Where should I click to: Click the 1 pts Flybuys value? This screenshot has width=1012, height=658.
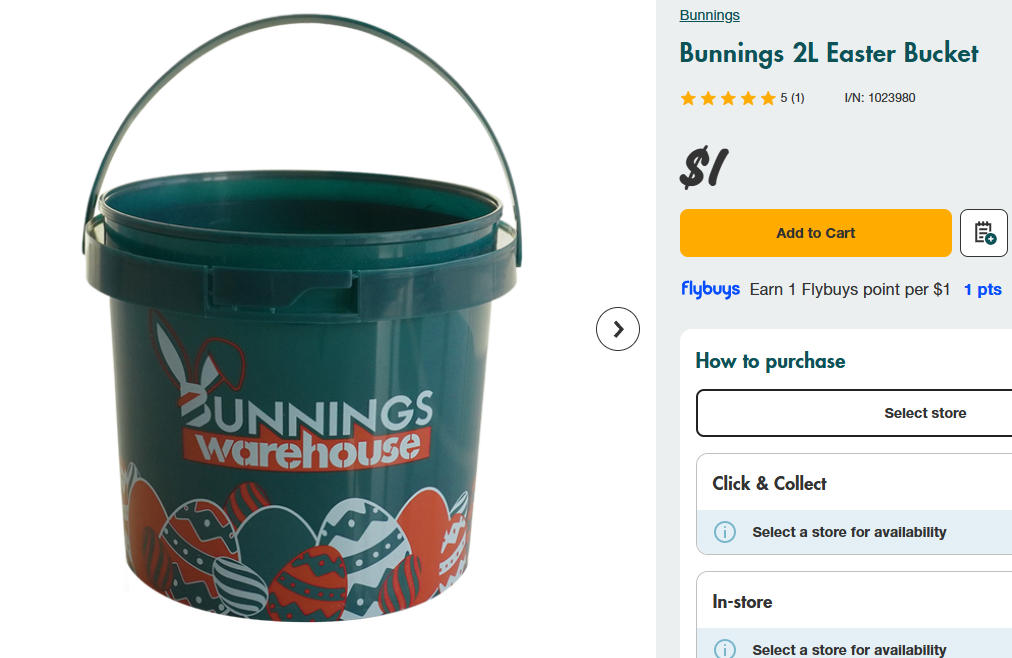(x=982, y=289)
